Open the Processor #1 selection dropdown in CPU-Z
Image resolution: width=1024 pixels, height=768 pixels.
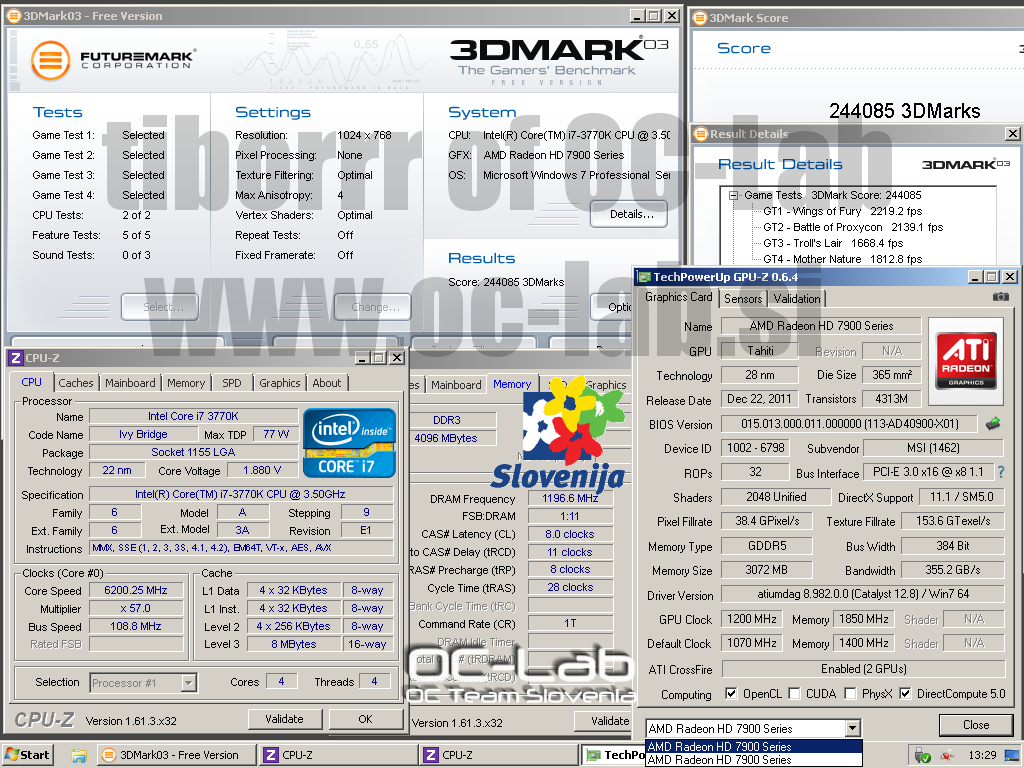[x=189, y=683]
